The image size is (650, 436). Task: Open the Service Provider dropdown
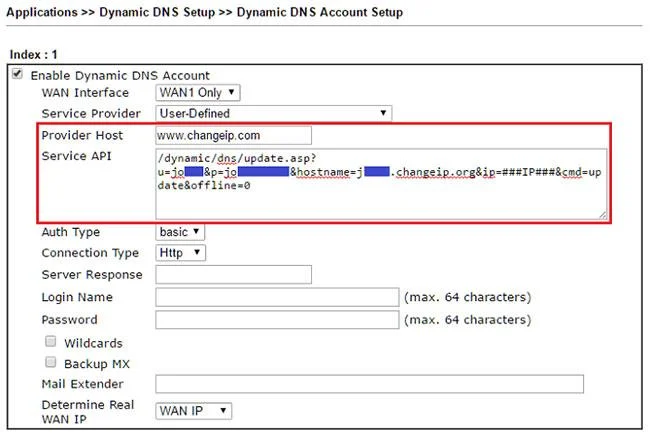pos(274,113)
